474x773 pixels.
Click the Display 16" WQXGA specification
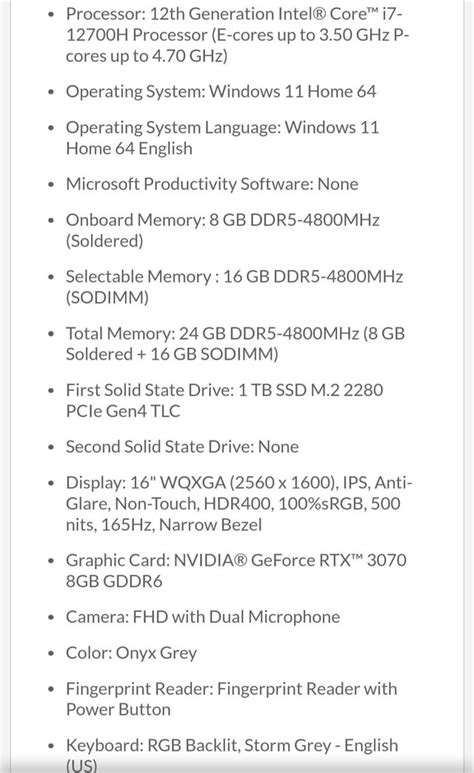(239, 503)
